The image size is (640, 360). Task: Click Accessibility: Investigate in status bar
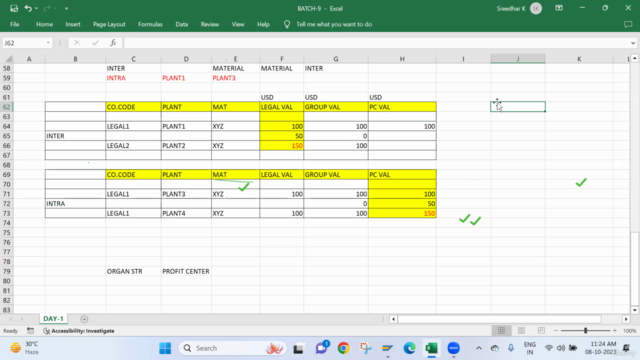pos(79,331)
